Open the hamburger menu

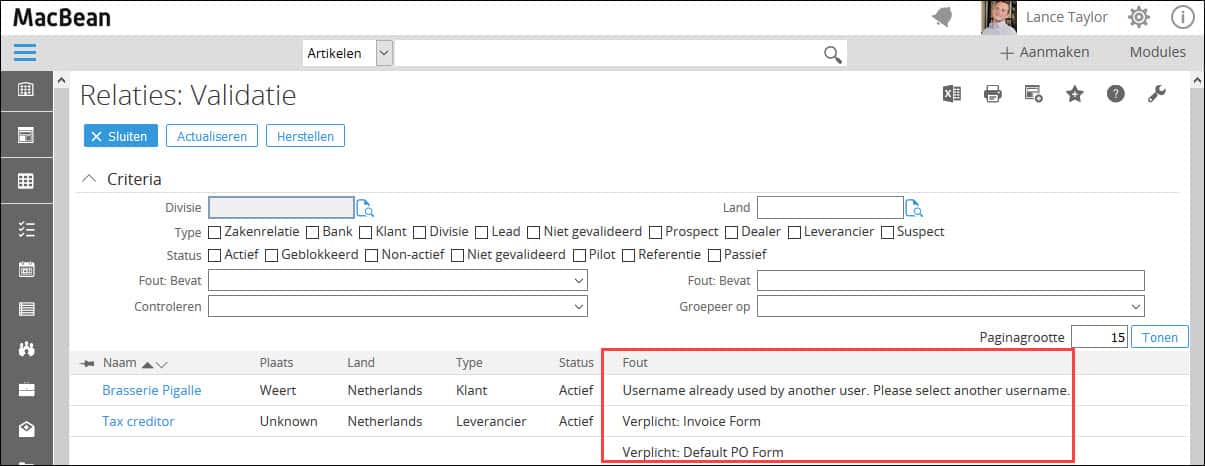(25, 53)
